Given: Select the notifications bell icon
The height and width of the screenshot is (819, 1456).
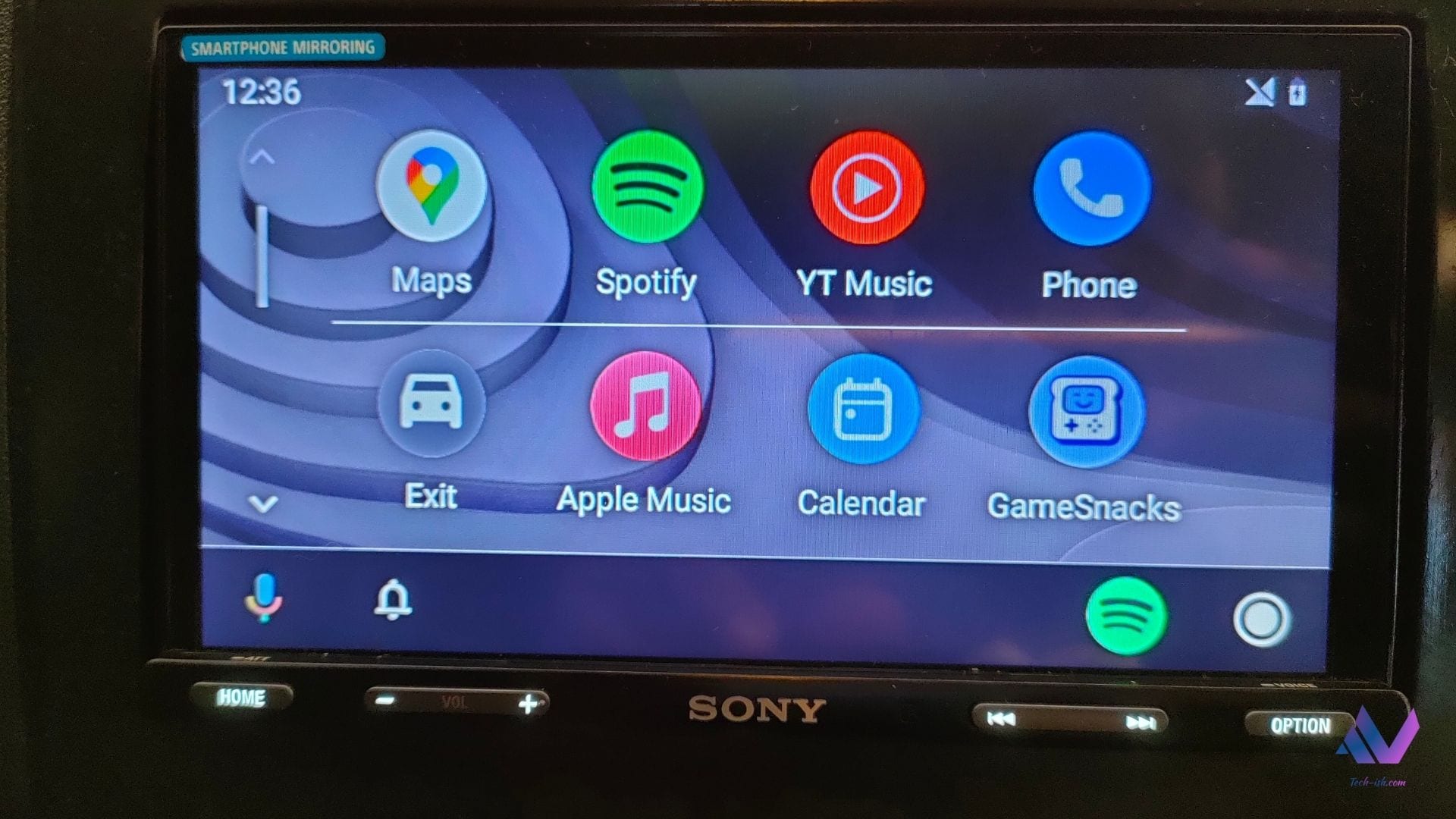Looking at the screenshot, I should tap(395, 600).
